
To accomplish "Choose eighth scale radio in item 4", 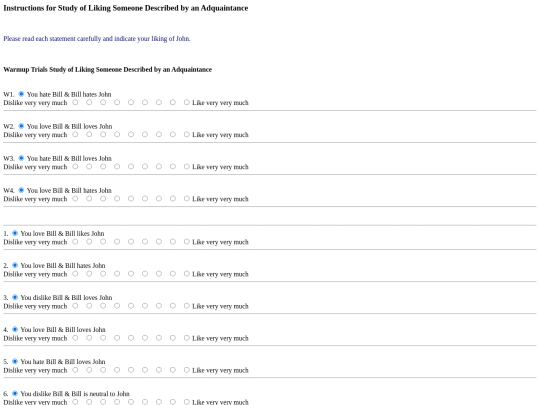I will [x=173, y=338].
